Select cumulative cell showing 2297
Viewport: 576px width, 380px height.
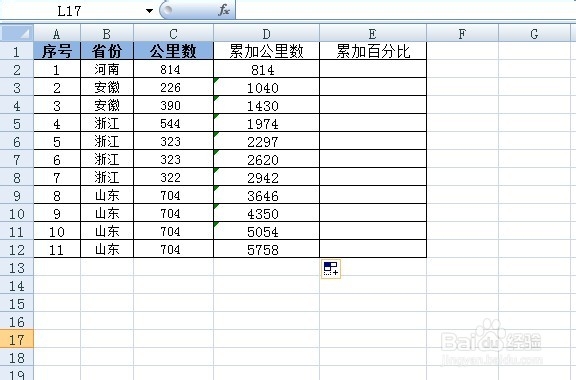pos(267,141)
